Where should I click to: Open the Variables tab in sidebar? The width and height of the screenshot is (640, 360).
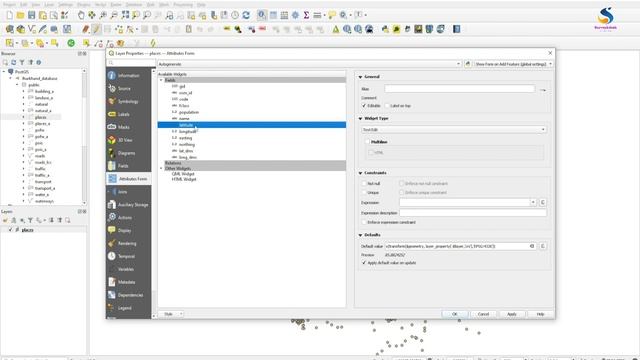tap(129, 269)
